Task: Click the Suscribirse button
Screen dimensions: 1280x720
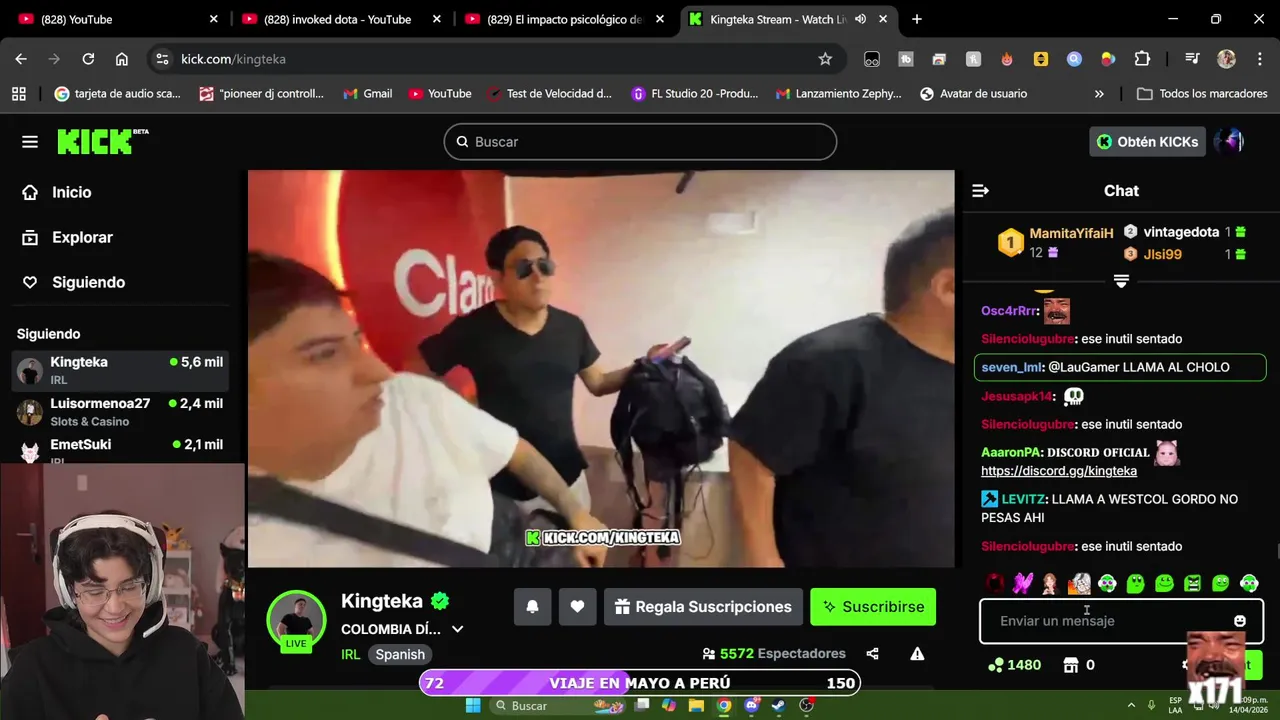Action: [x=873, y=607]
